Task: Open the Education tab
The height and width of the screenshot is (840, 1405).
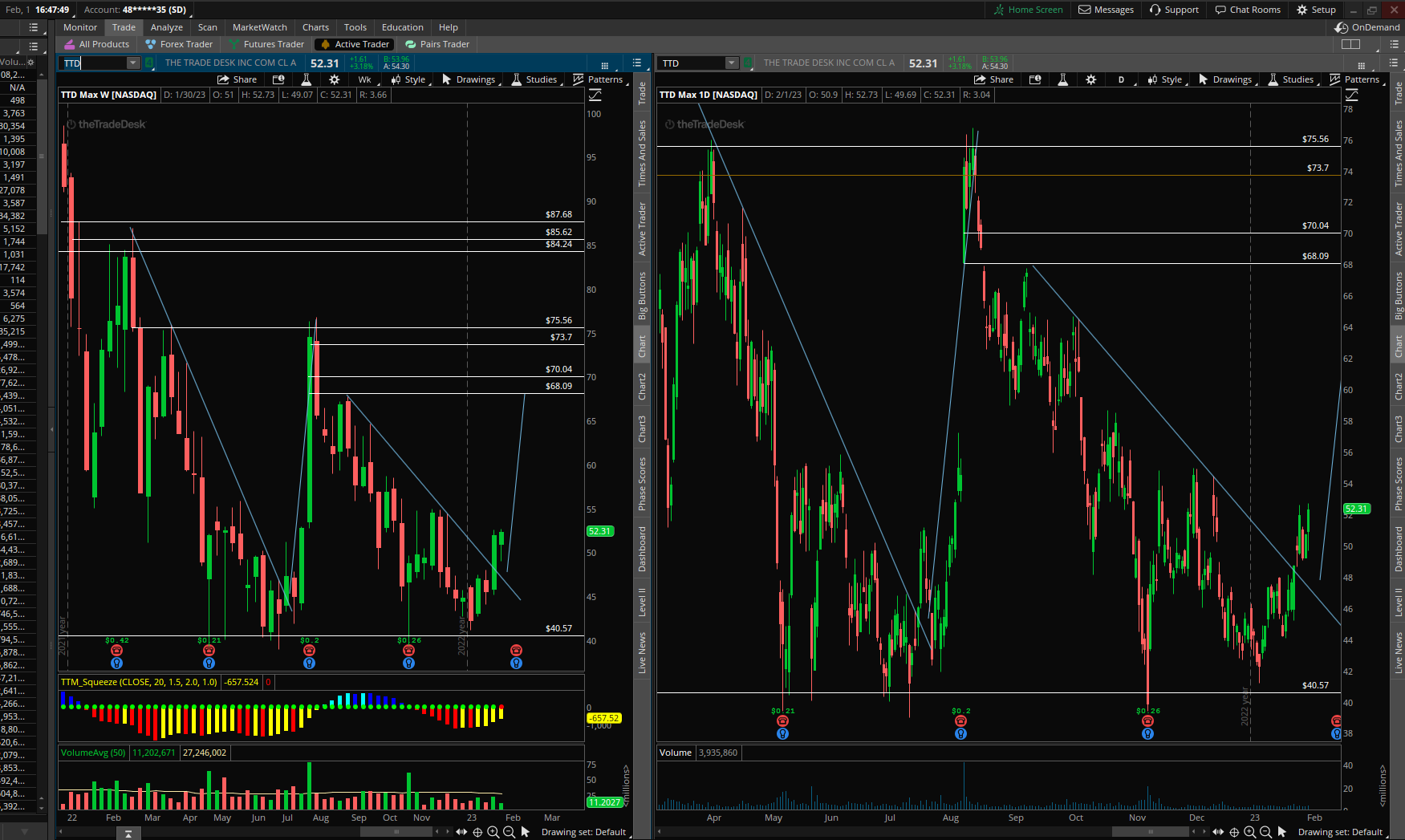Action: 403,27
